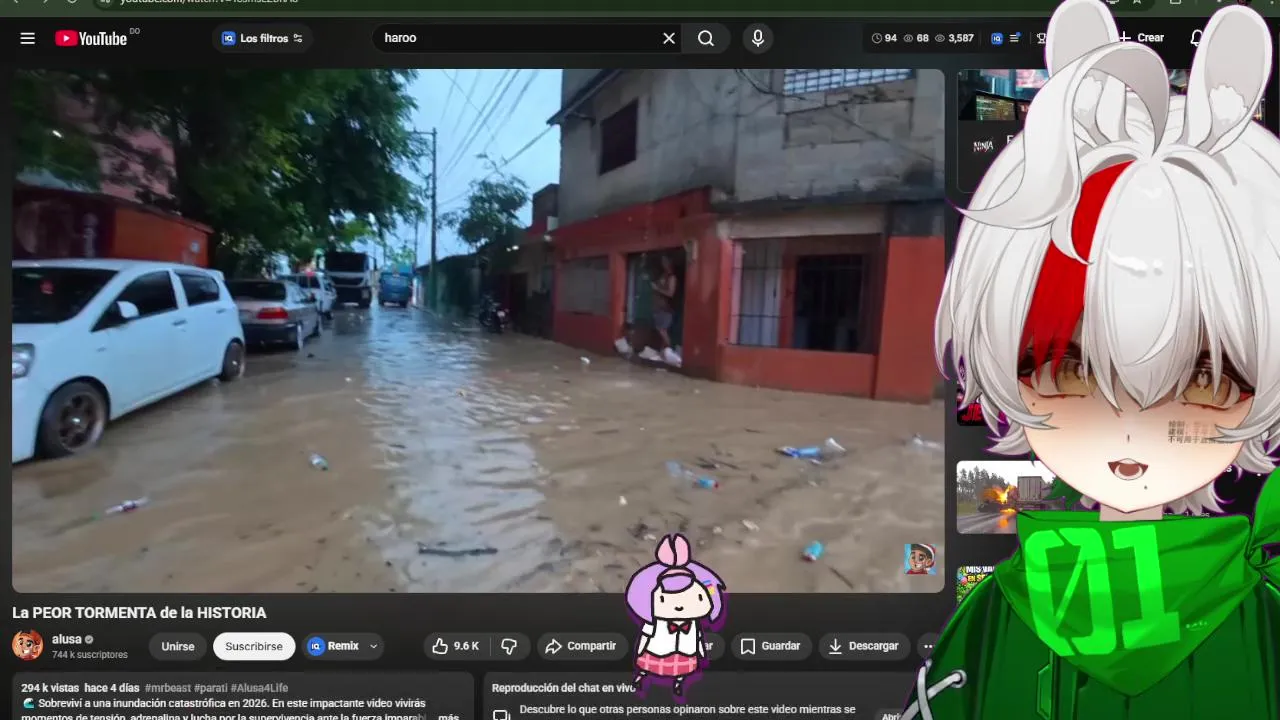Clear the search text with X
Image resolution: width=1280 pixels, height=720 pixels.
669,38
